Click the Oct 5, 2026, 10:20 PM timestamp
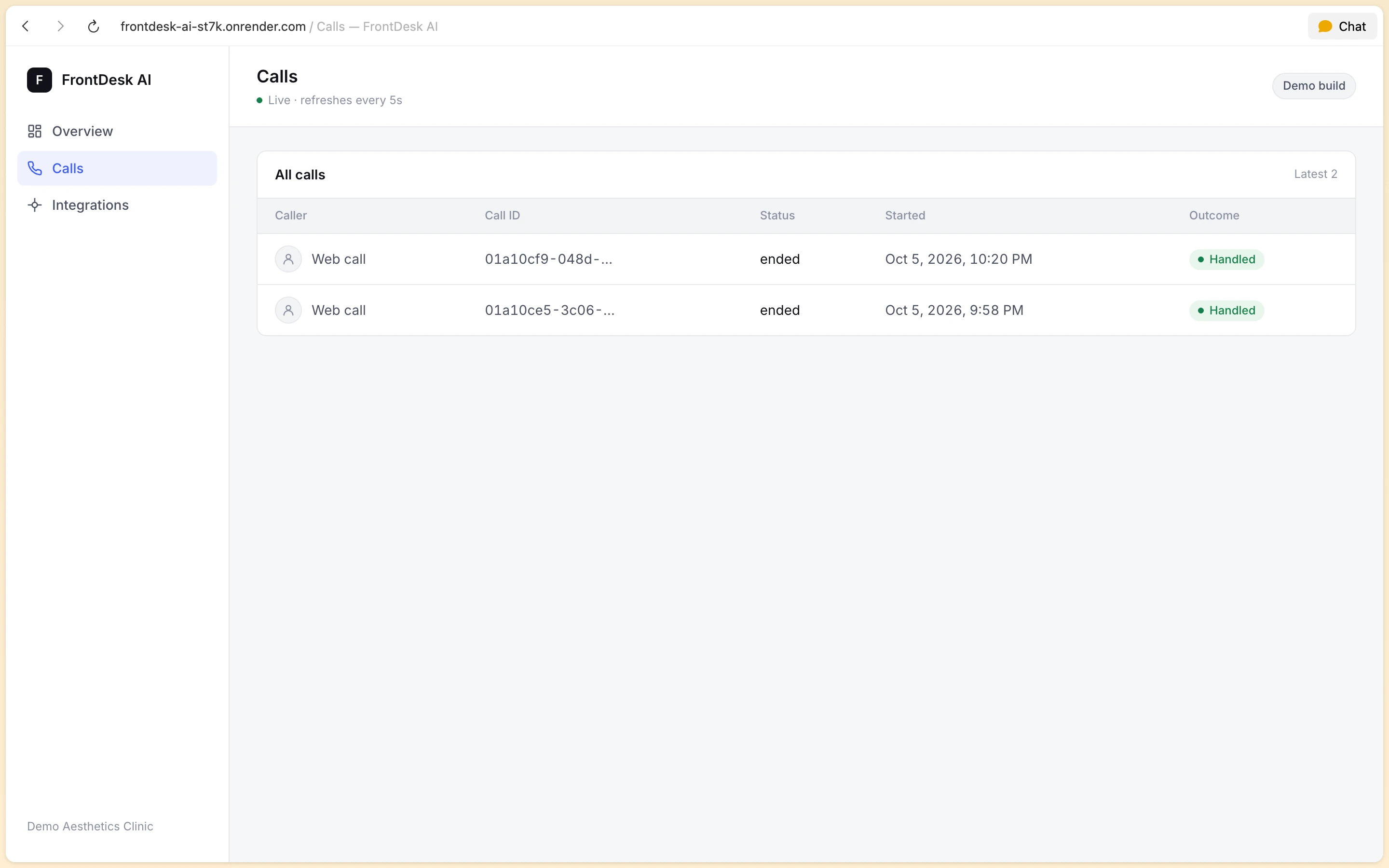Screen dimensions: 1389x868 pos(958,259)
